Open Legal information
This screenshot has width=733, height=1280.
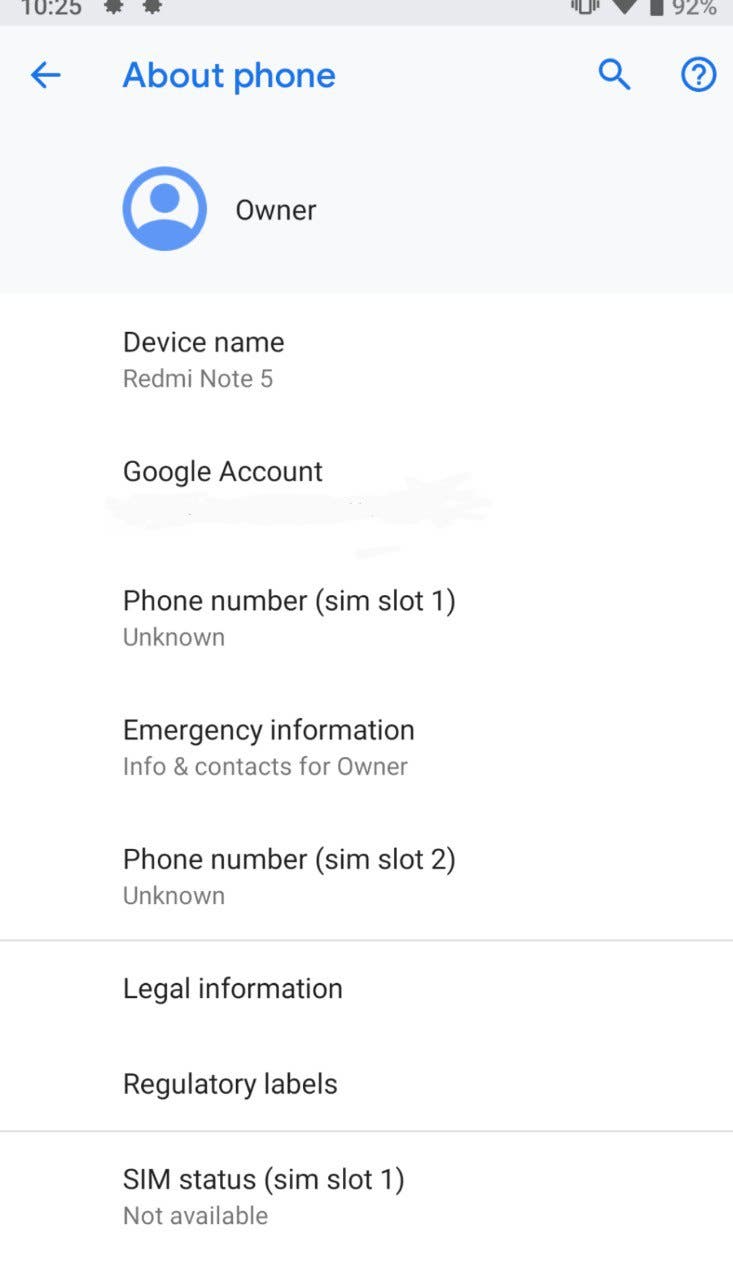point(366,988)
